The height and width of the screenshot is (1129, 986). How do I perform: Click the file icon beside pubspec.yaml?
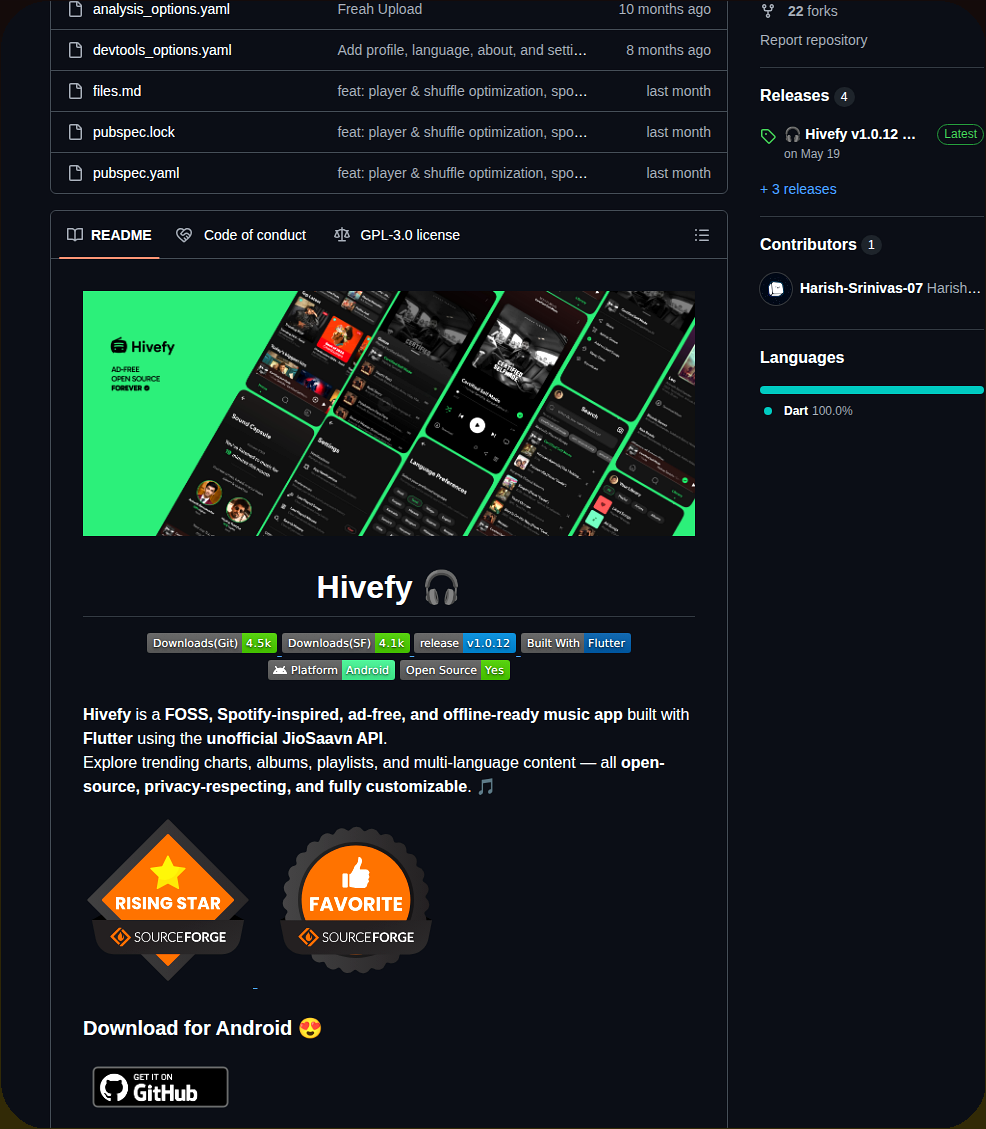(x=75, y=173)
